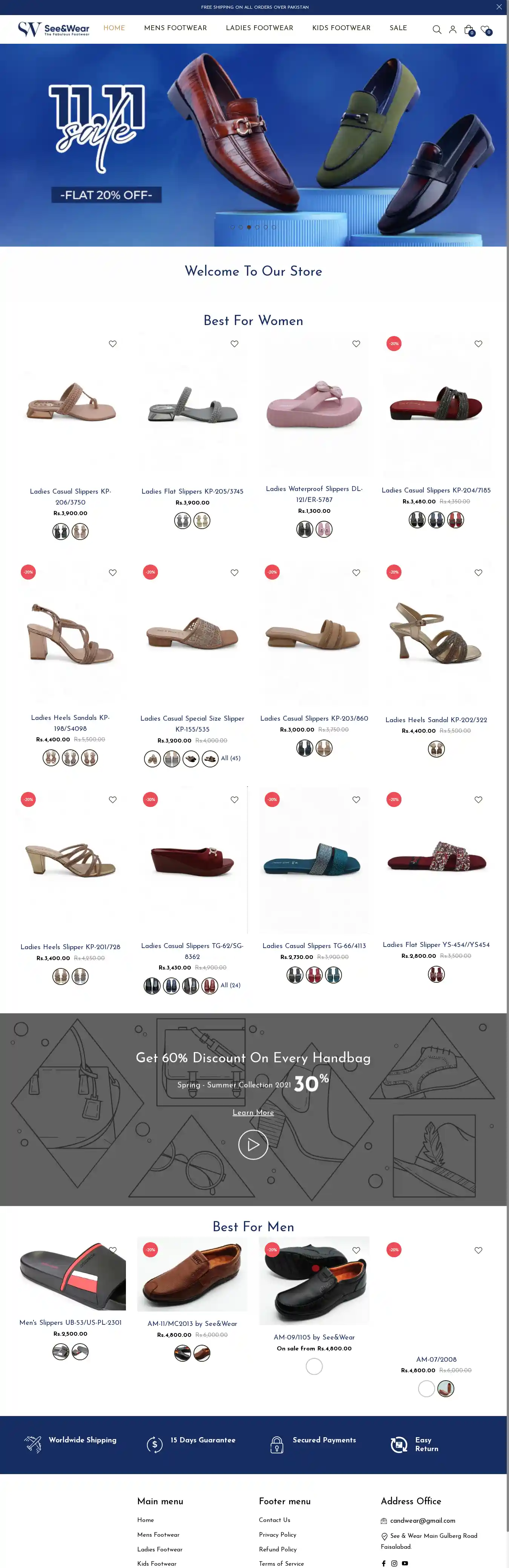This screenshot has width=509, height=1568.
Task: Toggle wishlist heart on AM-07/2008 product
Action: [x=478, y=1250]
